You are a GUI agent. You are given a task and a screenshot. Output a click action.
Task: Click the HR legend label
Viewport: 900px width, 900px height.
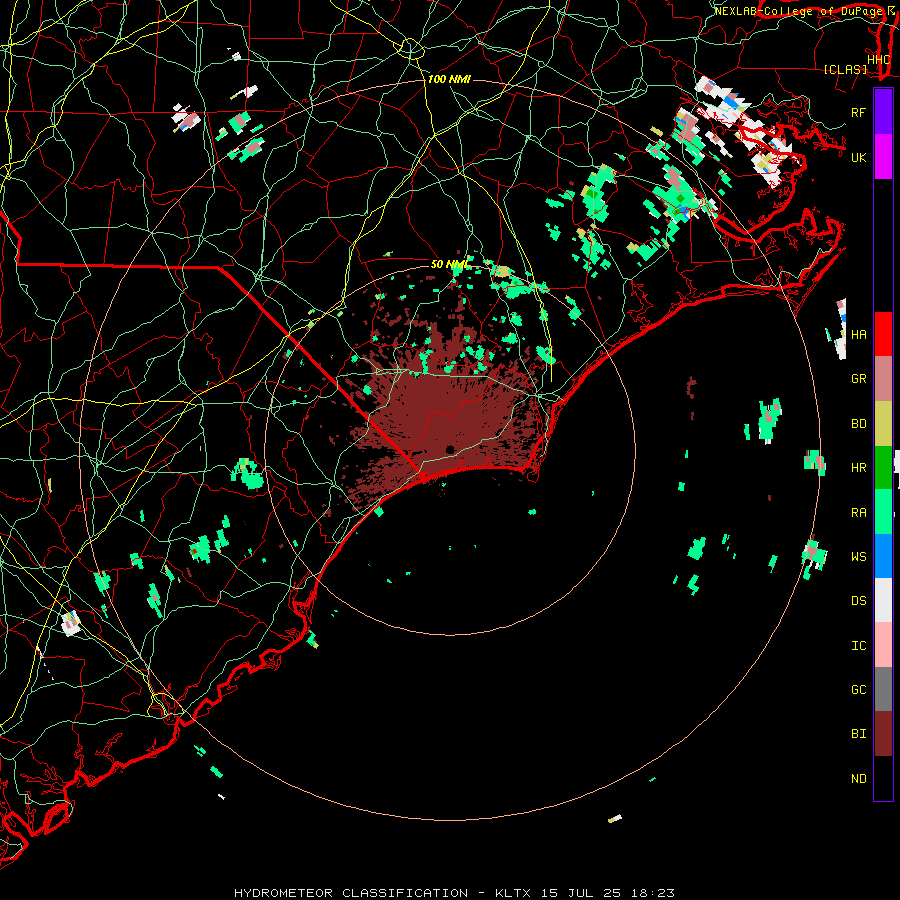point(858,468)
